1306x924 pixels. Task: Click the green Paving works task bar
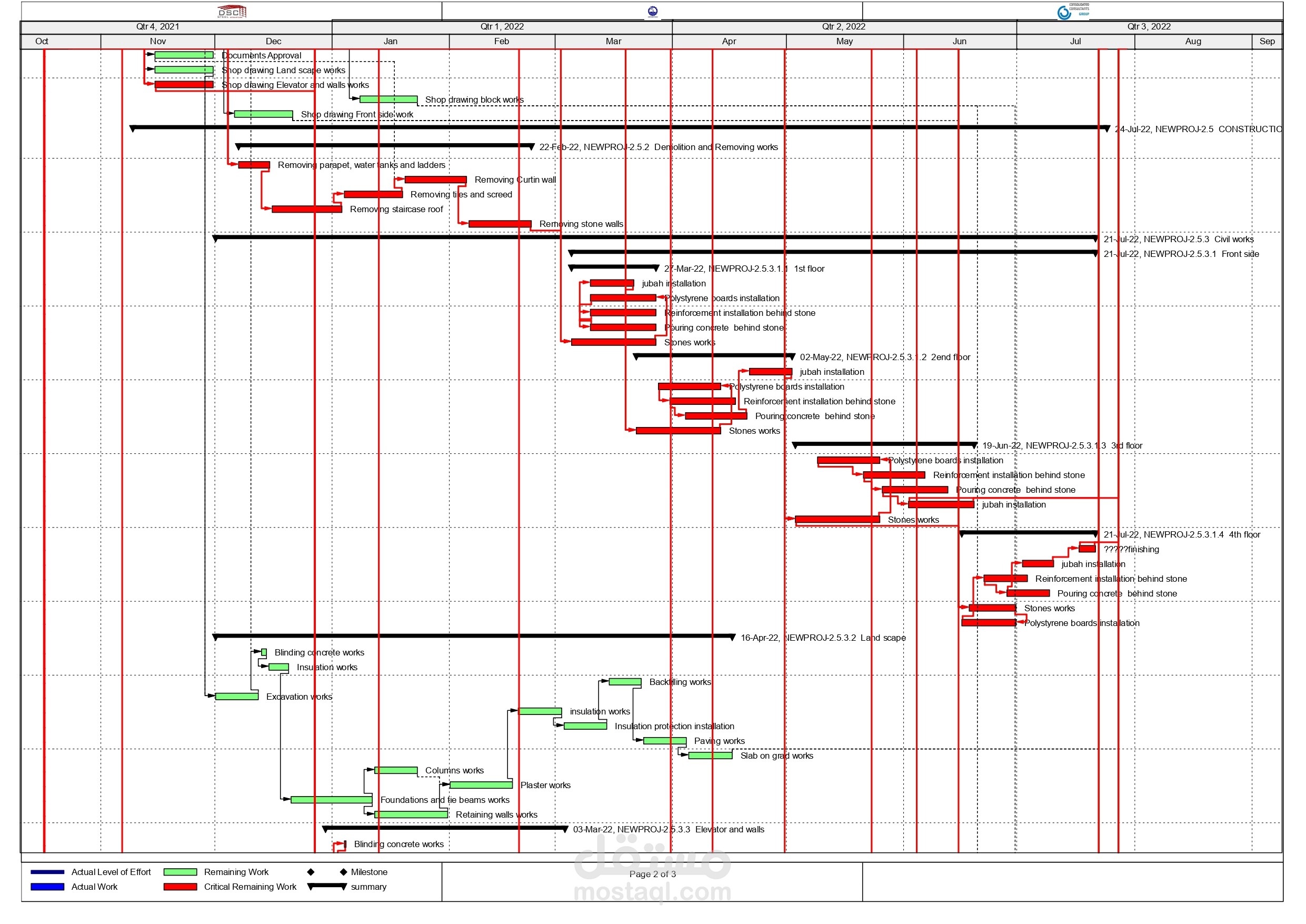pos(664,741)
